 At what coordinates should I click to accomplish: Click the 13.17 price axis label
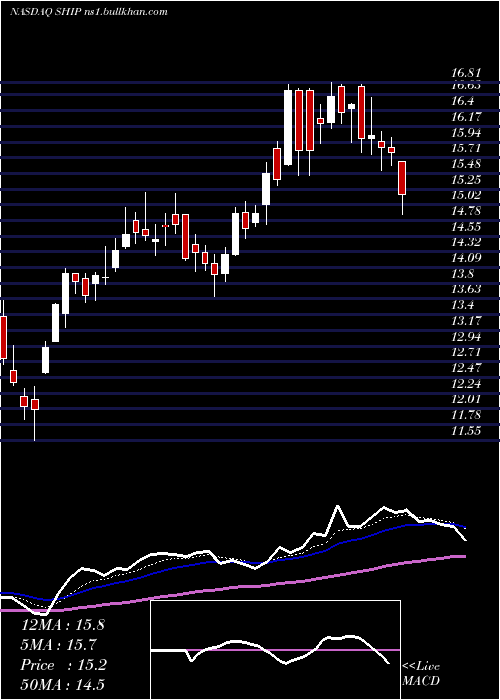click(x=466, y=321)
